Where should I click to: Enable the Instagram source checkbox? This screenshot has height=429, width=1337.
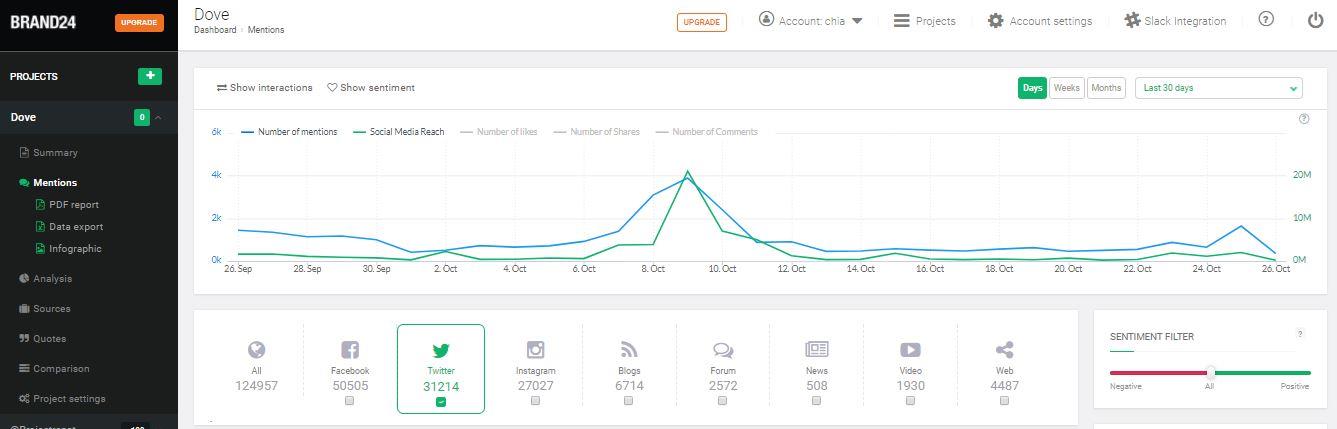(x=535, y=401)
